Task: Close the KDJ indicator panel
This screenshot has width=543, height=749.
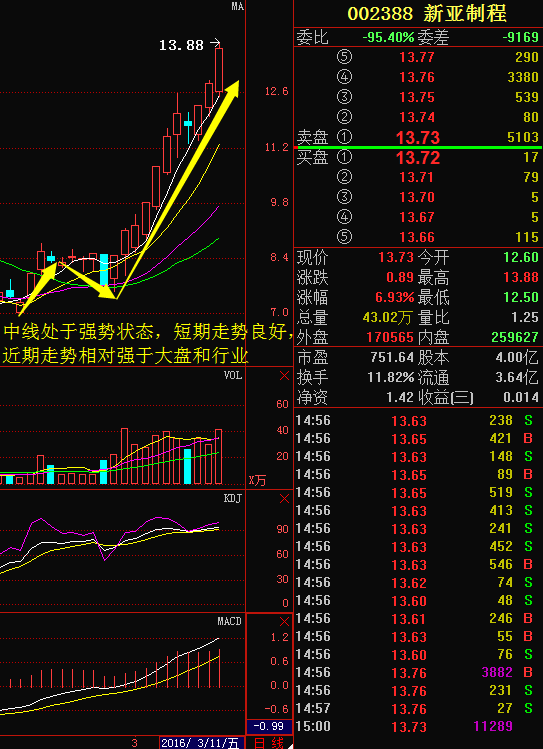Action: [284, 499]
